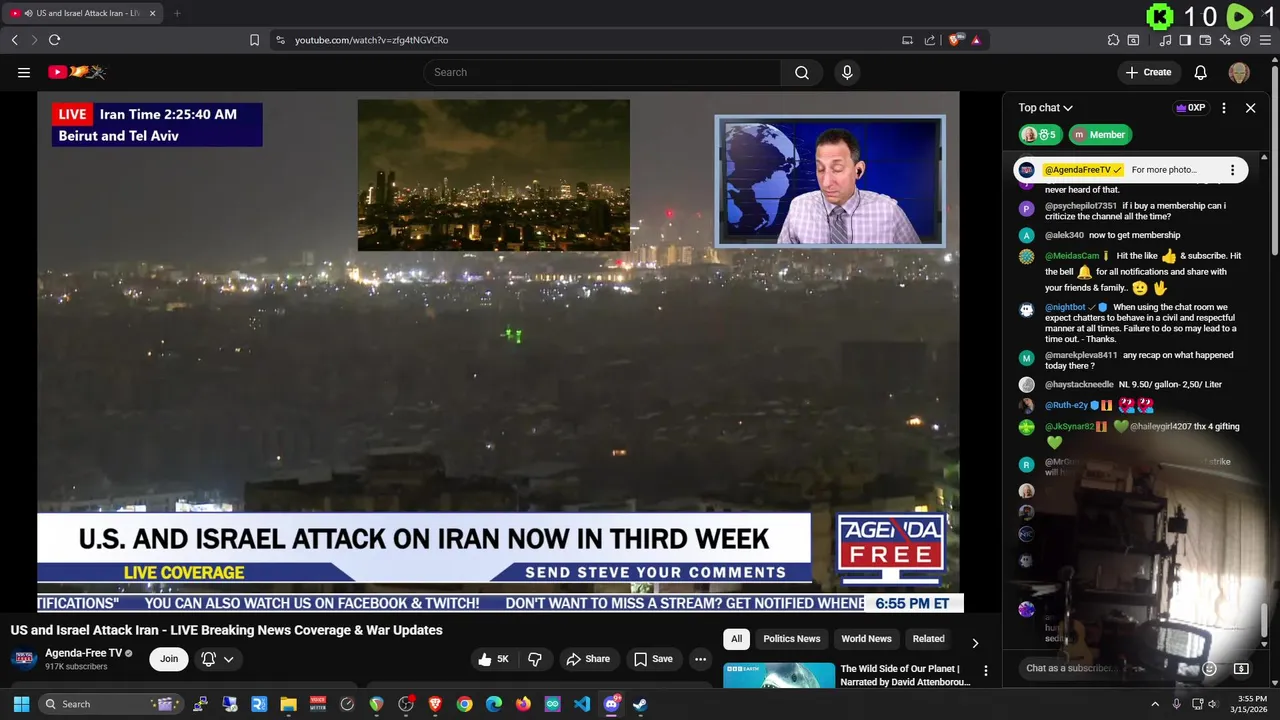The image size is (1280, 720).
Task: Go back to the previous page
Action: click(x=14, y=40)
